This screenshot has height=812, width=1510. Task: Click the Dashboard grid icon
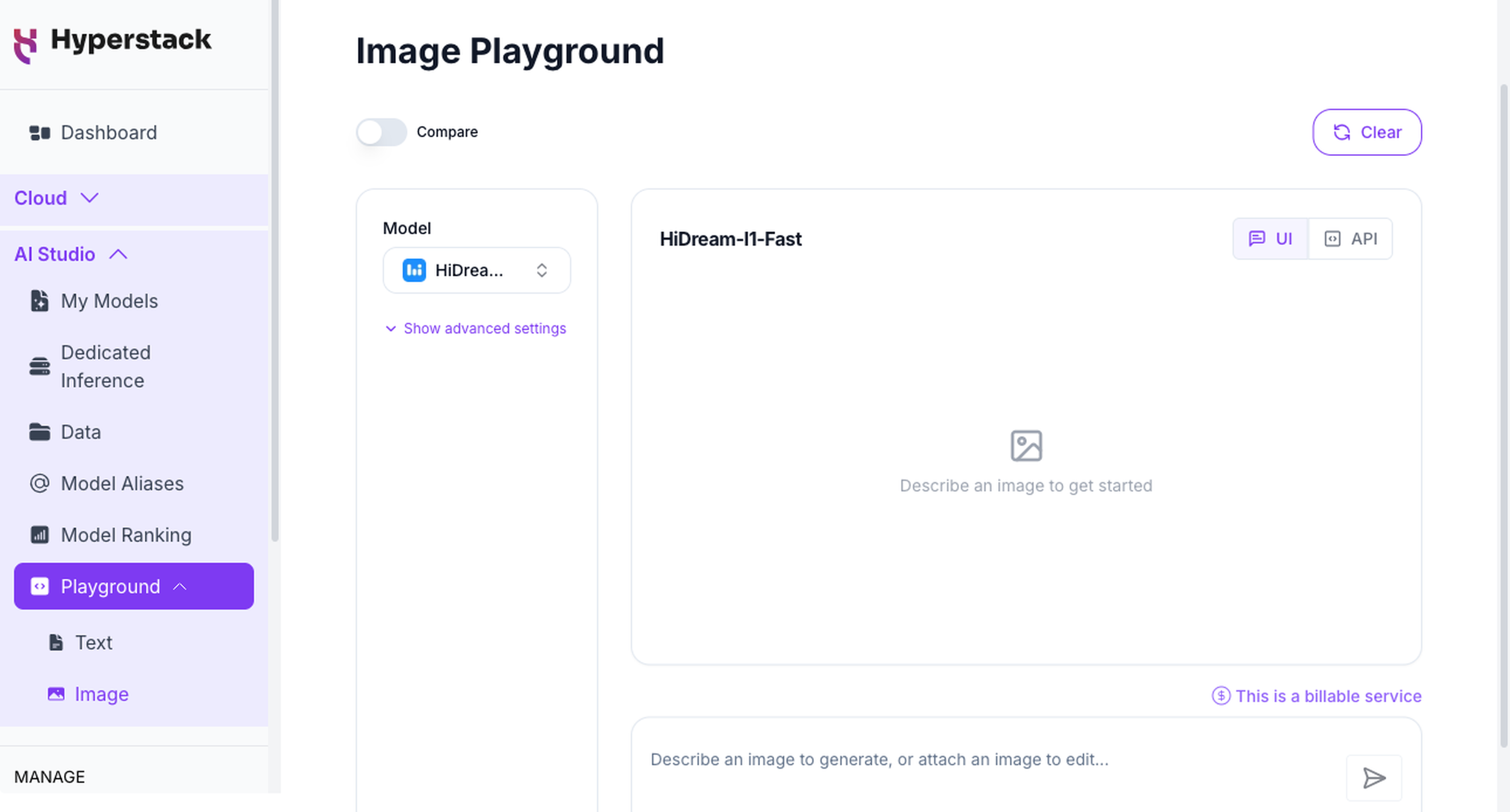[40, 133]
